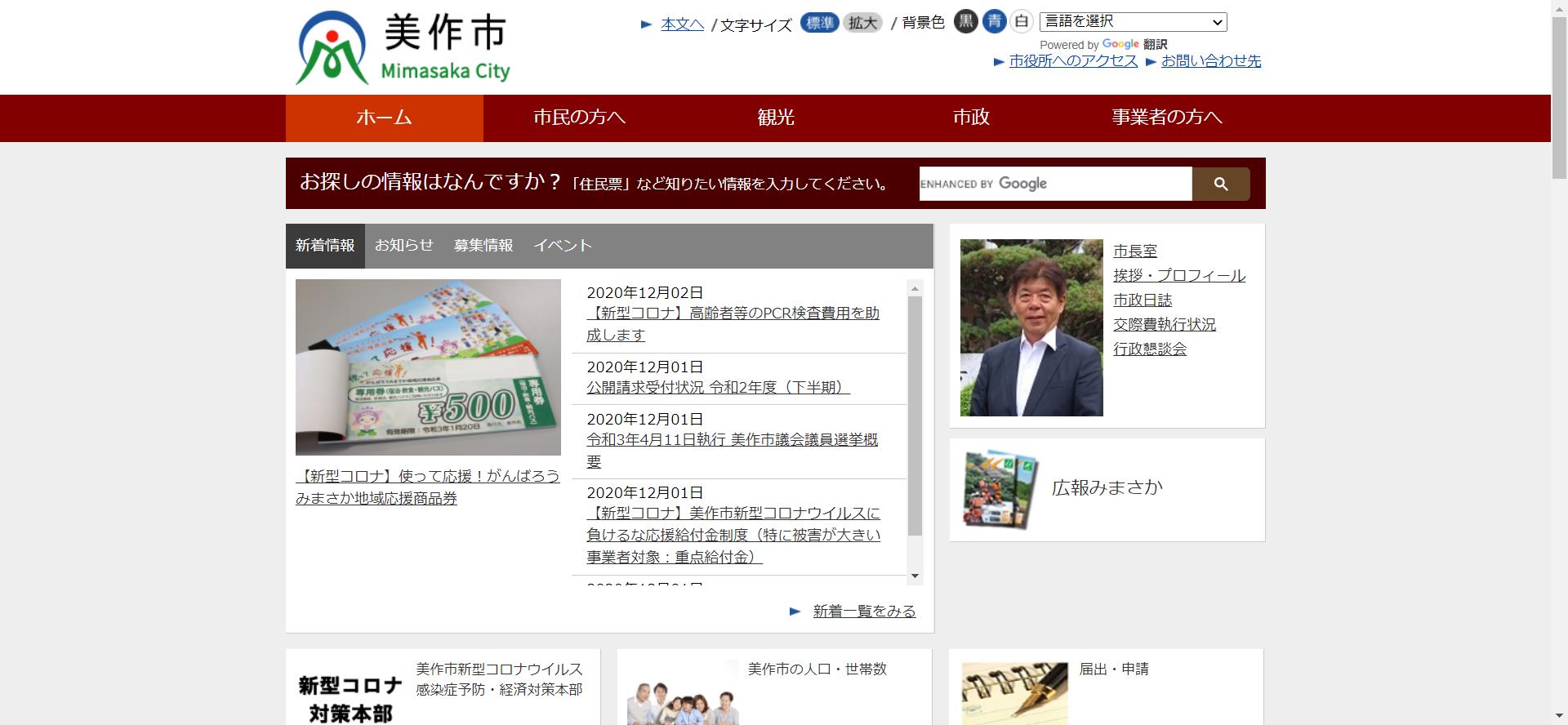1568x725 pixels.
Task: Set text size to 拡大
Action: pos(862,23)
